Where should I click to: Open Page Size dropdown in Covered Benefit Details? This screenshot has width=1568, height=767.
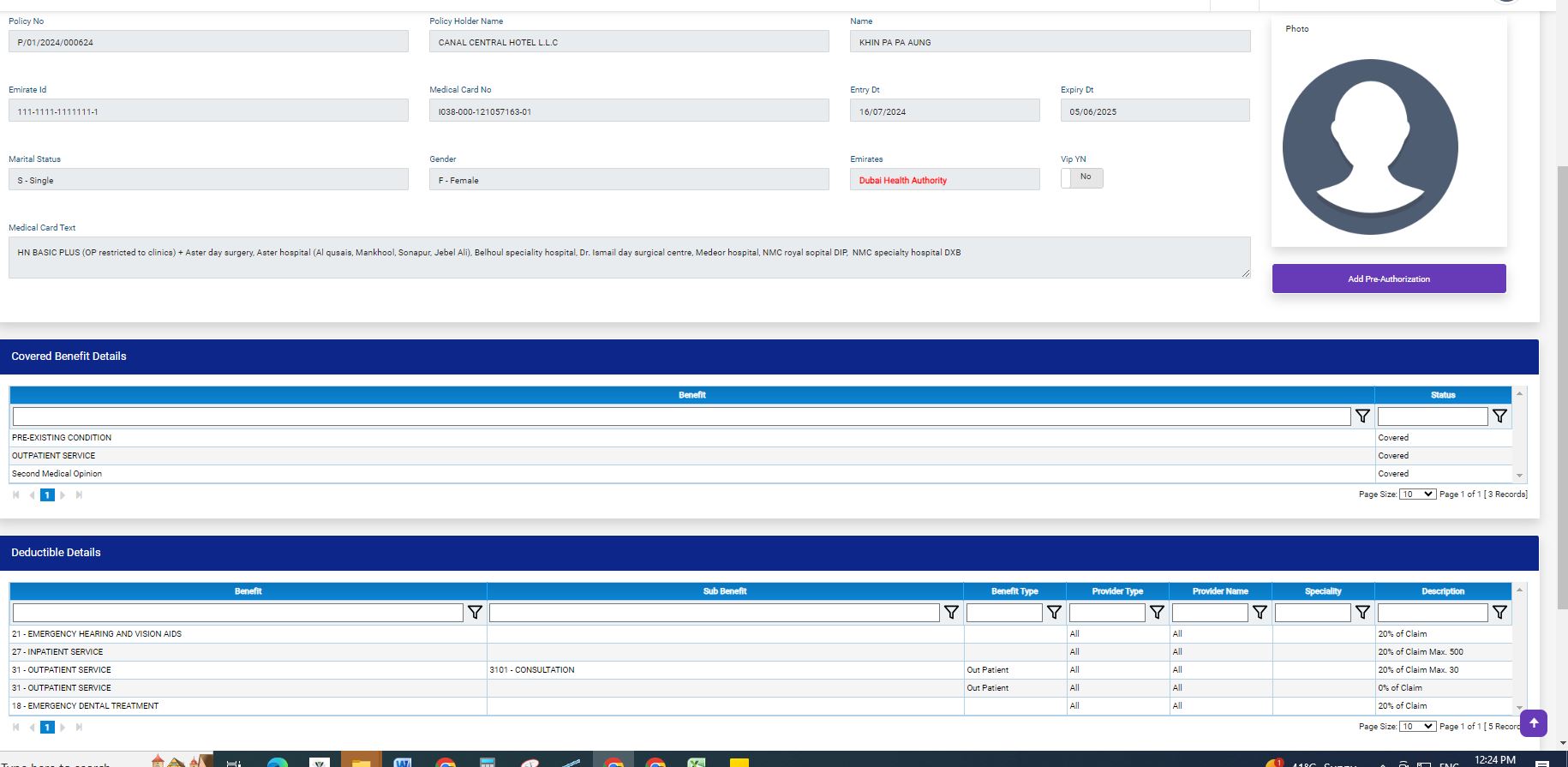pyautogui.click(x=1417, y=494)
